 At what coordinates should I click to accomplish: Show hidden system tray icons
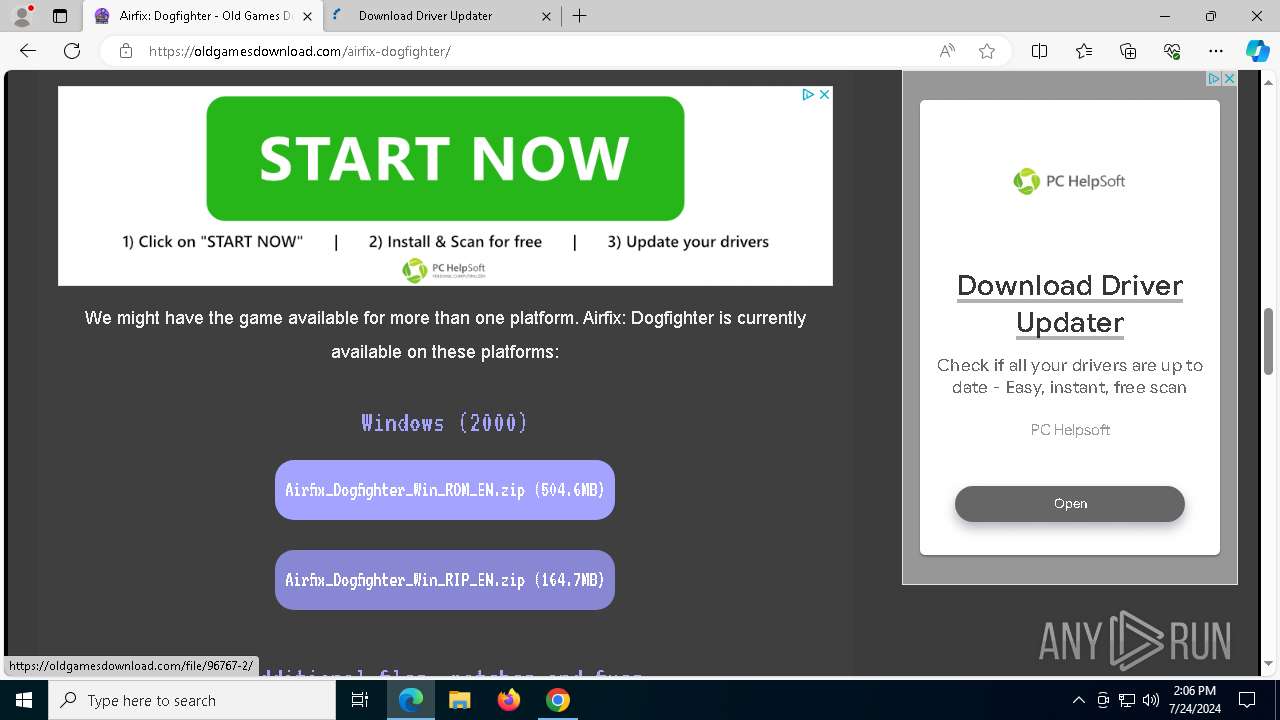coord(1078,700)
